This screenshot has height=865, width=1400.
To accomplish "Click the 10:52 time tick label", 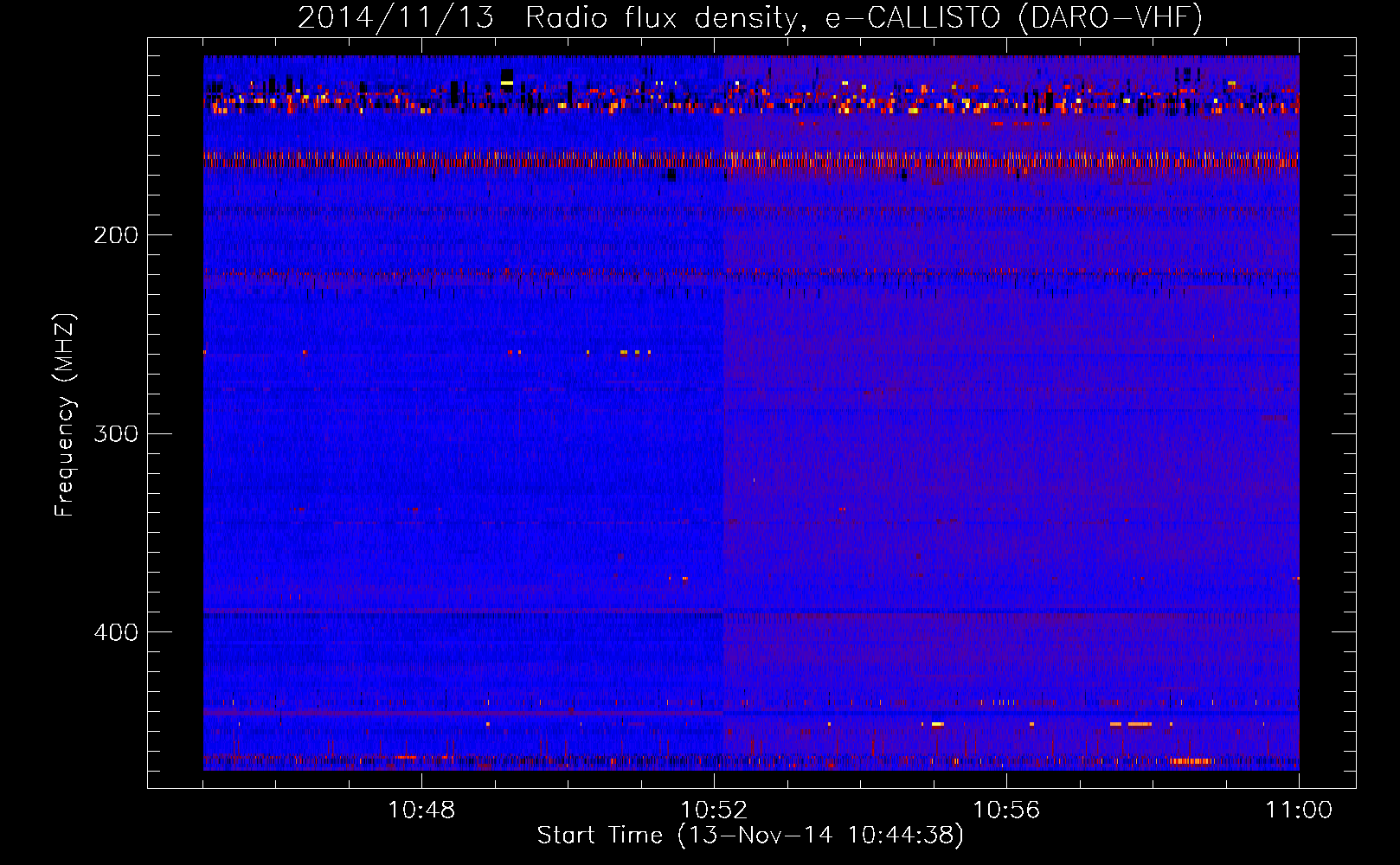I will coord(714,810).
